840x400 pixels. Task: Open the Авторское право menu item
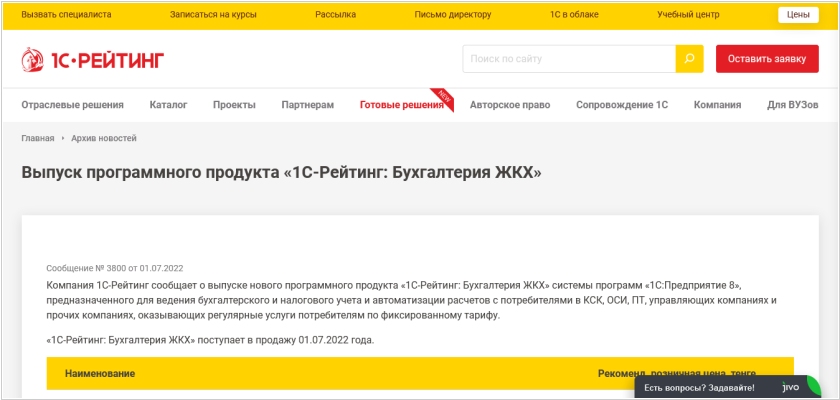[510, 105]
